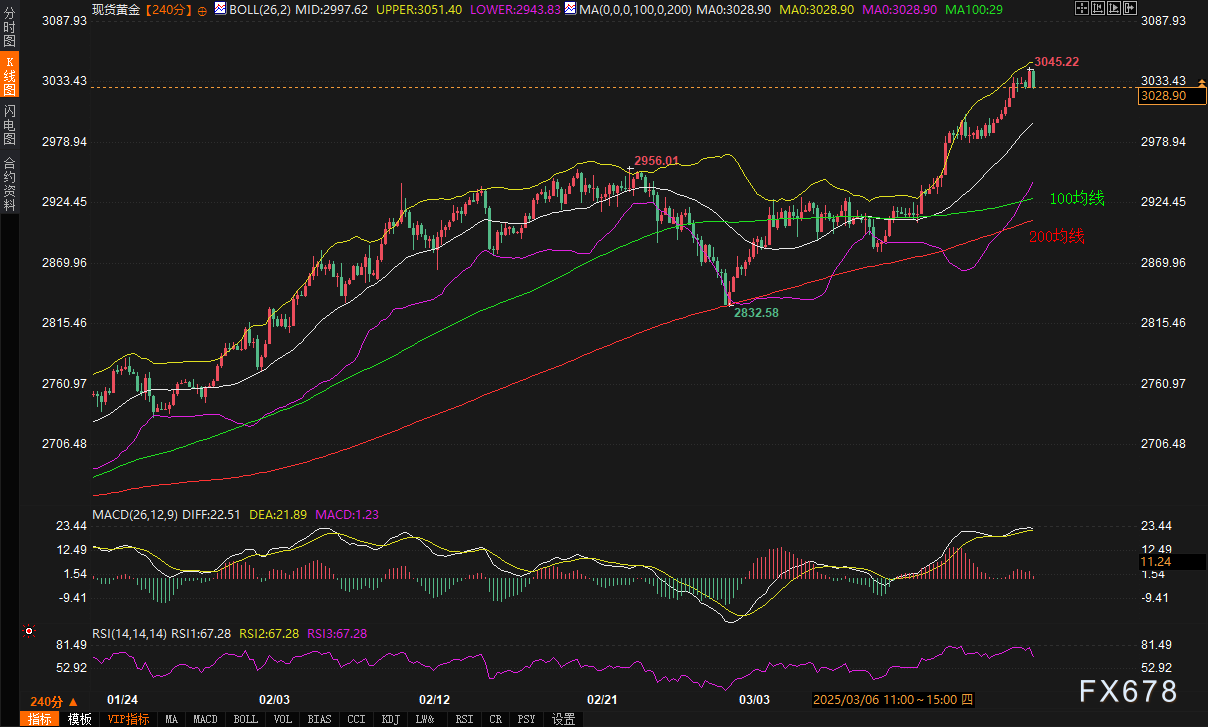The image size is (1208, 727).
Task: Toggle the MACD indicator button
Action: click(205, 719)
